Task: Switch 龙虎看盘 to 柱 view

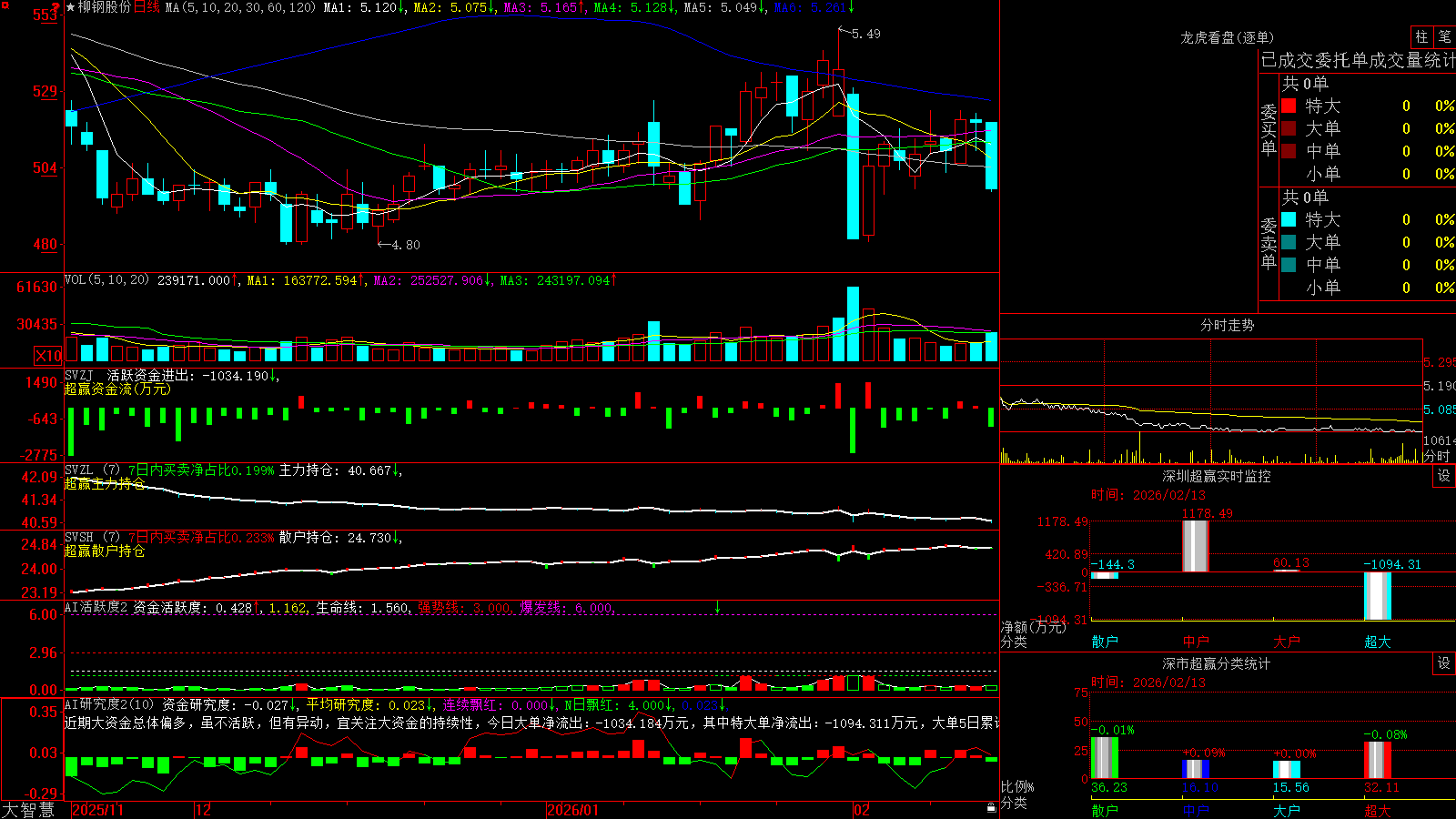Action: pos(1421,36)
